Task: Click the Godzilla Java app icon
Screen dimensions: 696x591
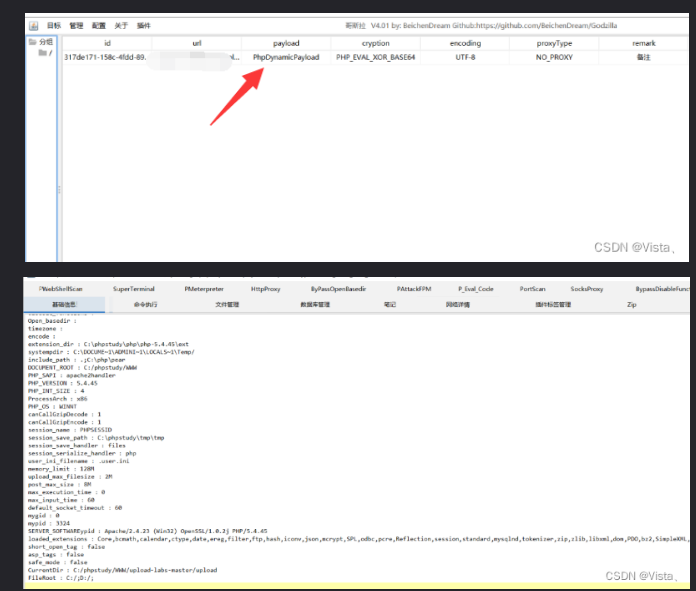Action: coord(34,26)
